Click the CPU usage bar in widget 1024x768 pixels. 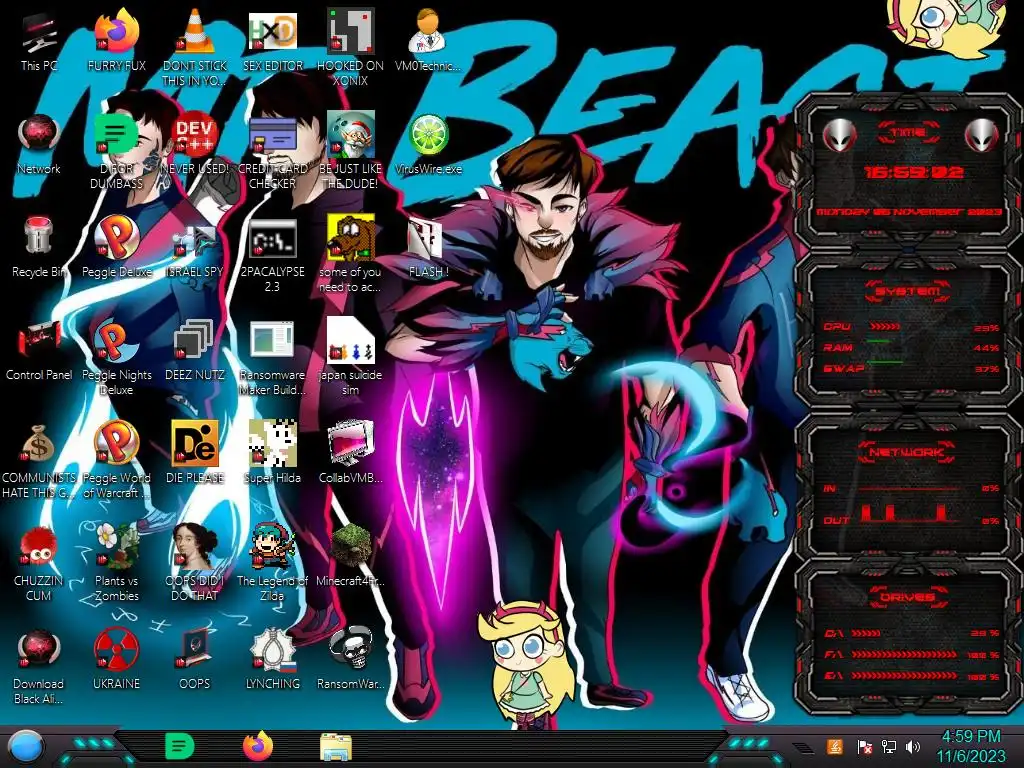(884, 327)
